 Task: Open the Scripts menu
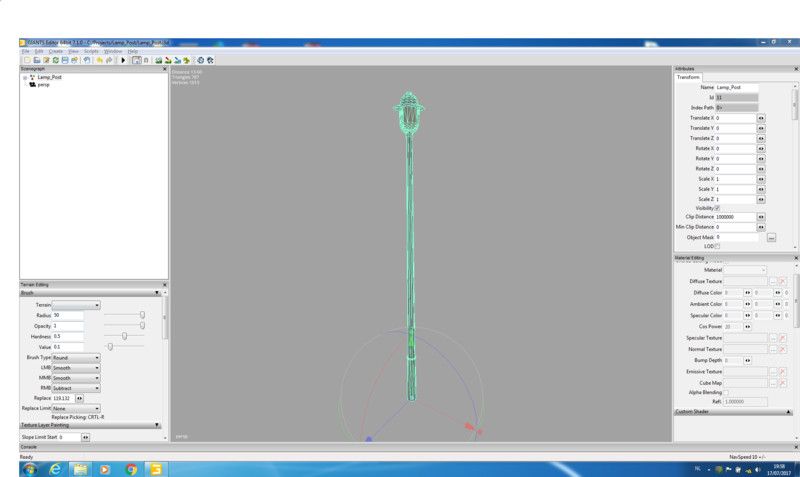point(91,51)
